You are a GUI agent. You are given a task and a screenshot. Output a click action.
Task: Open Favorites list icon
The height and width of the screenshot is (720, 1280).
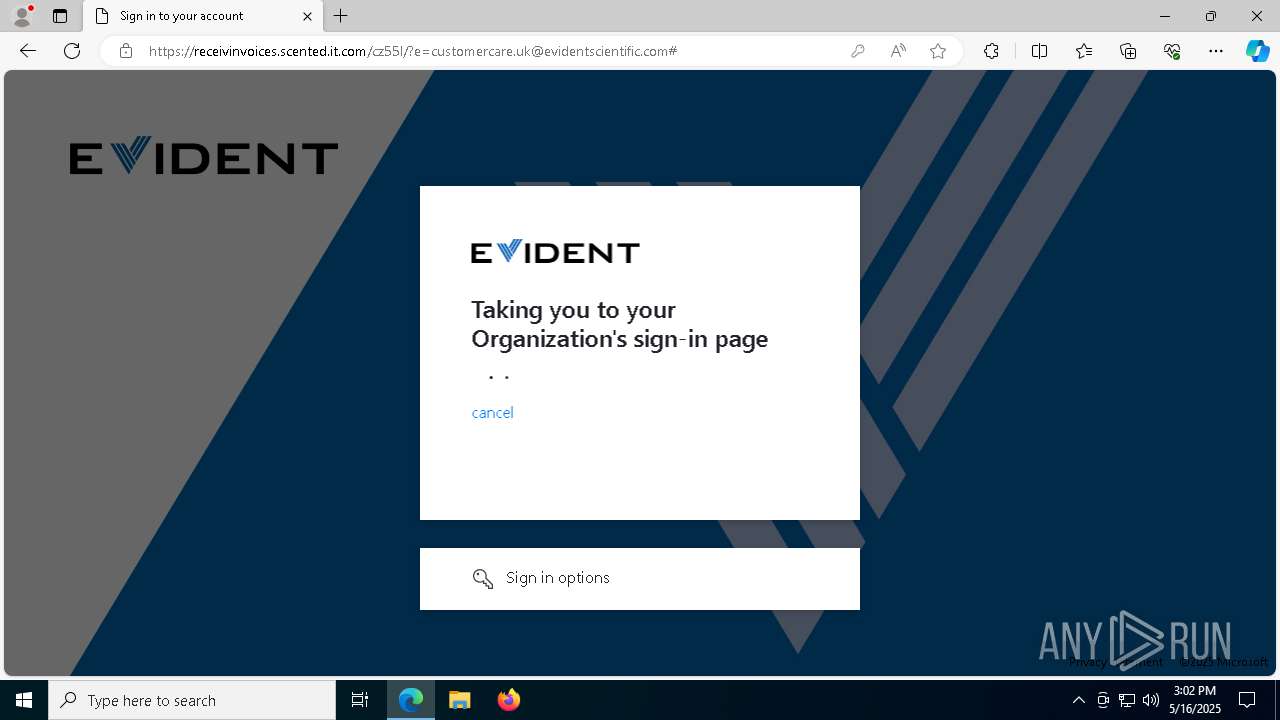click(x=1084, y=51)
